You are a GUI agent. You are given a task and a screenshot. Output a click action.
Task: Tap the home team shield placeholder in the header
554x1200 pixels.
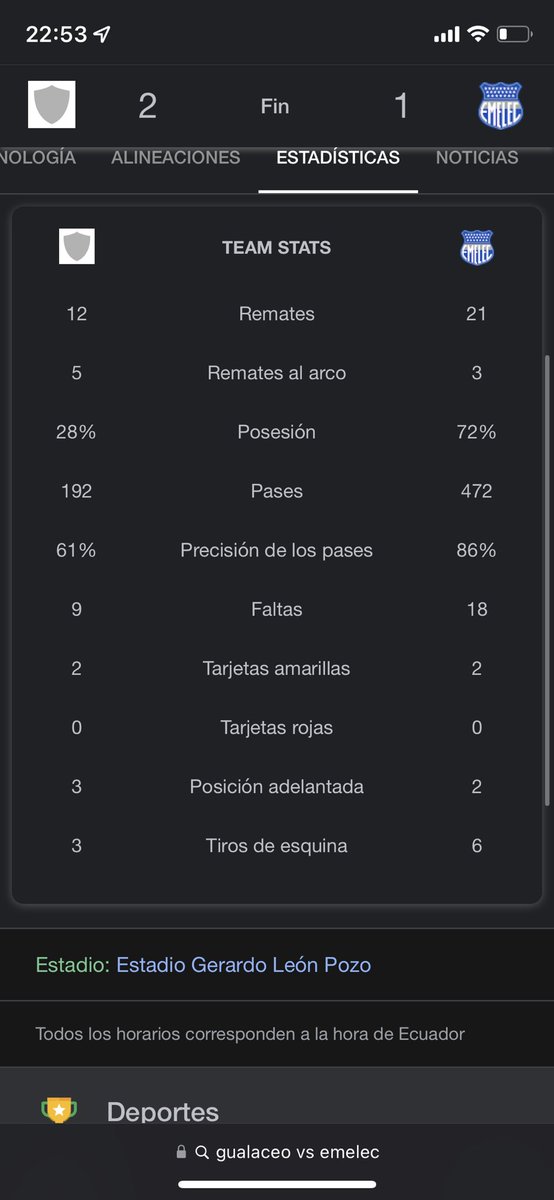(52, 105)
